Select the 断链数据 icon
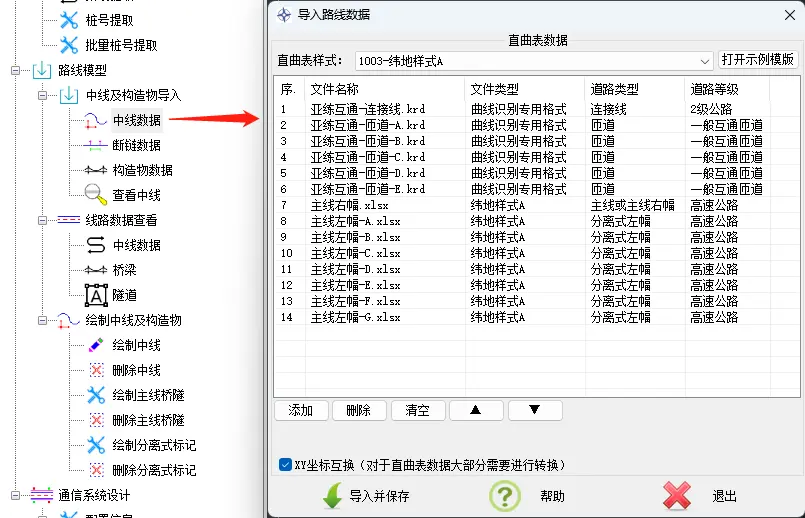The width and height of the screenshot is (805, 518). coord(95,145)
